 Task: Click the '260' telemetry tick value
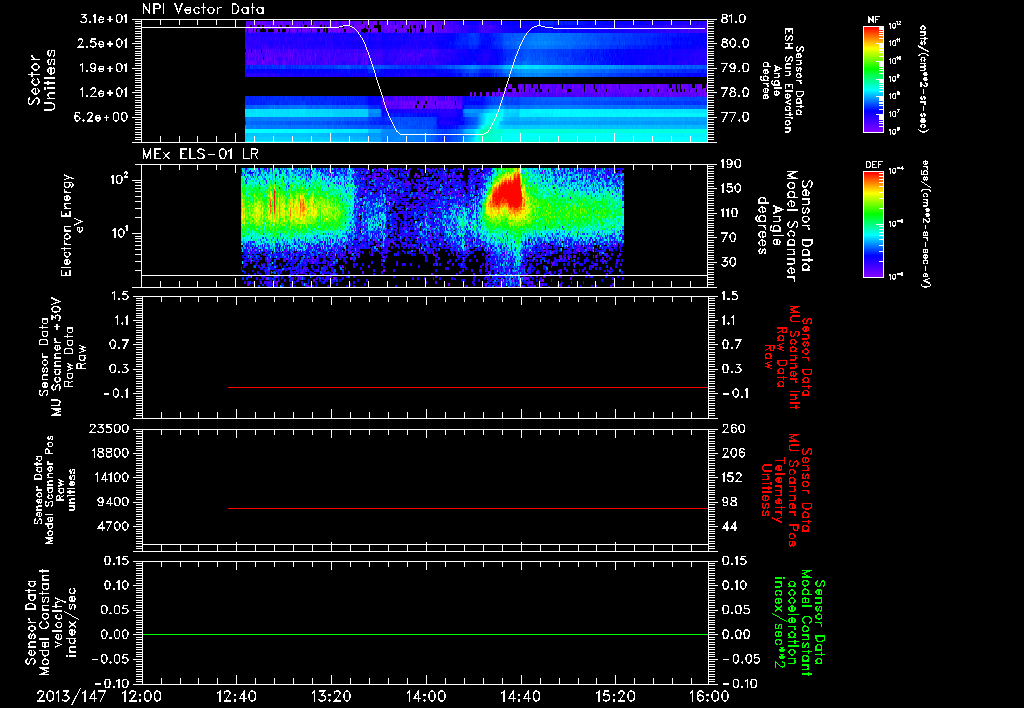(x=732, y=429)
